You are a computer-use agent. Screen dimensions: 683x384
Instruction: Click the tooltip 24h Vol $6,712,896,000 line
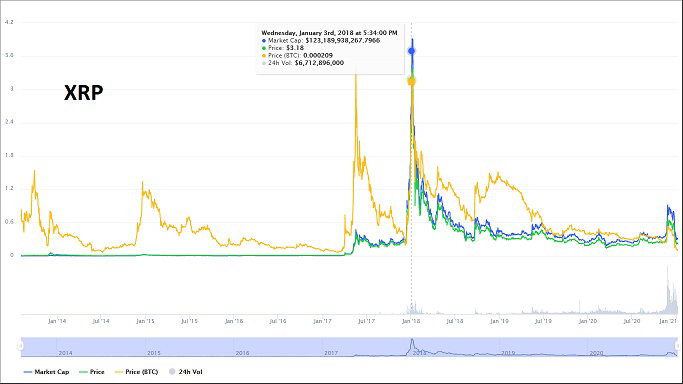pos(303,63)
